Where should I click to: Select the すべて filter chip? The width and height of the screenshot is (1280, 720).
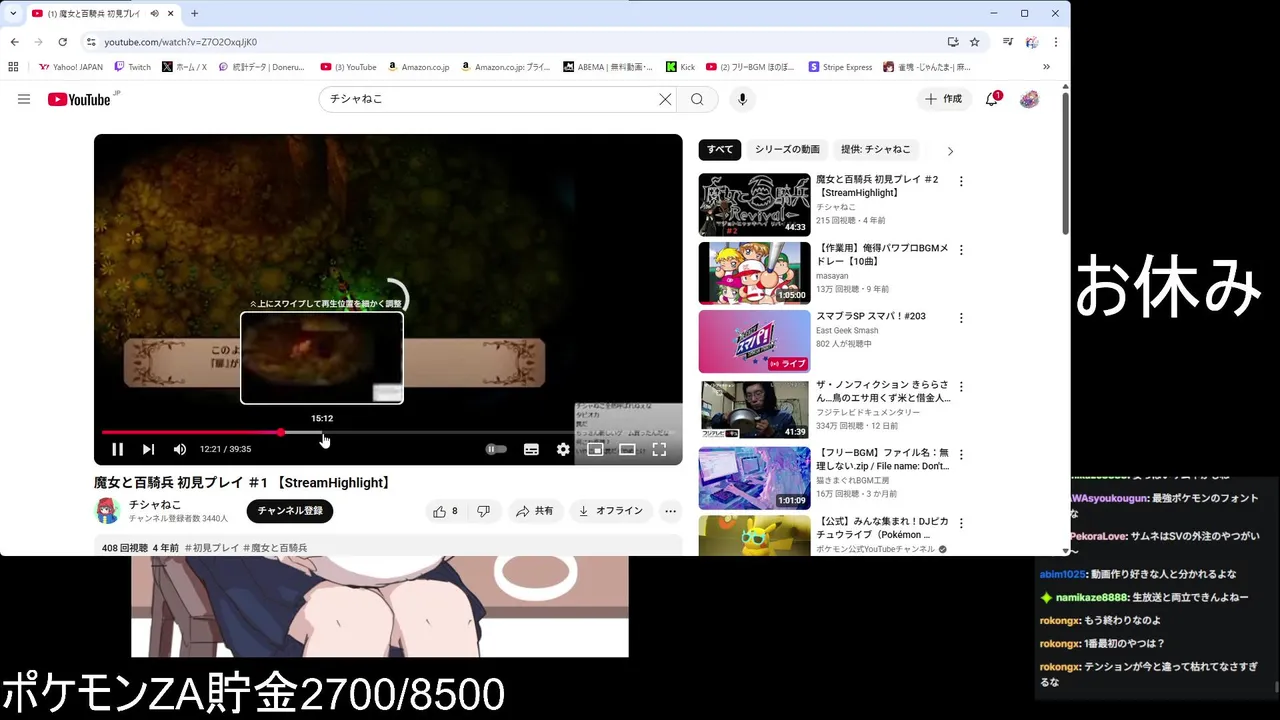pyautogui.click(x=720, y=150)
